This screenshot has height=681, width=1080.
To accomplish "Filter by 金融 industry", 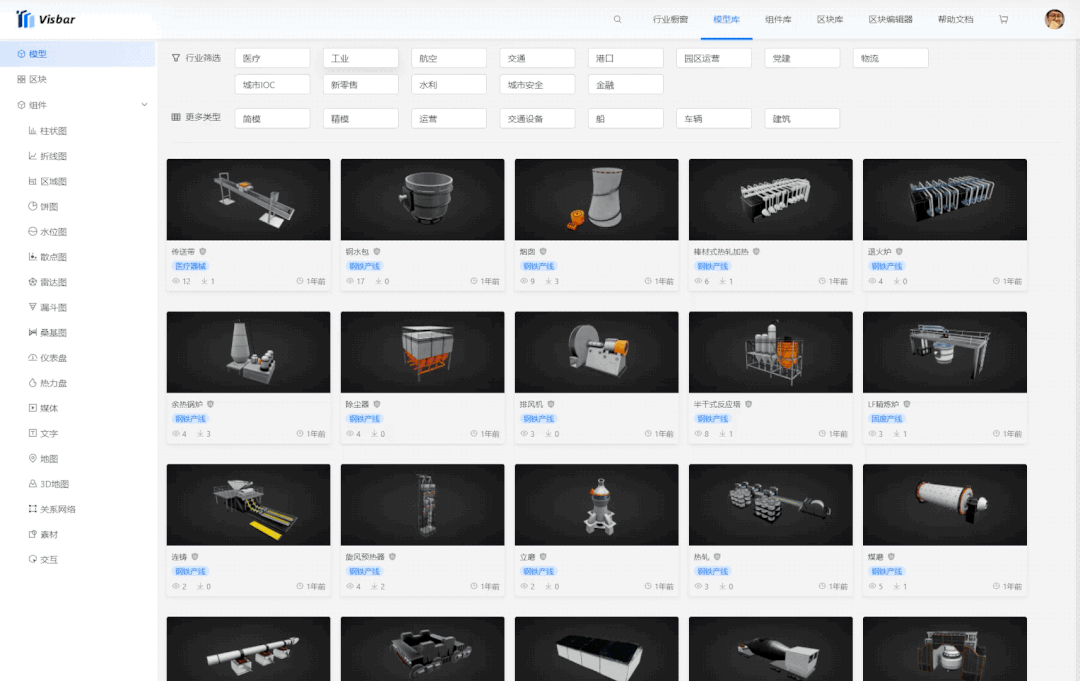I will coord(625,85).
